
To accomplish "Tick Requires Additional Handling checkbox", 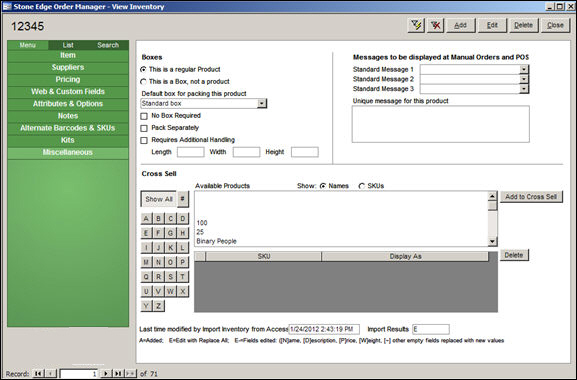I will tap(144, 141).
